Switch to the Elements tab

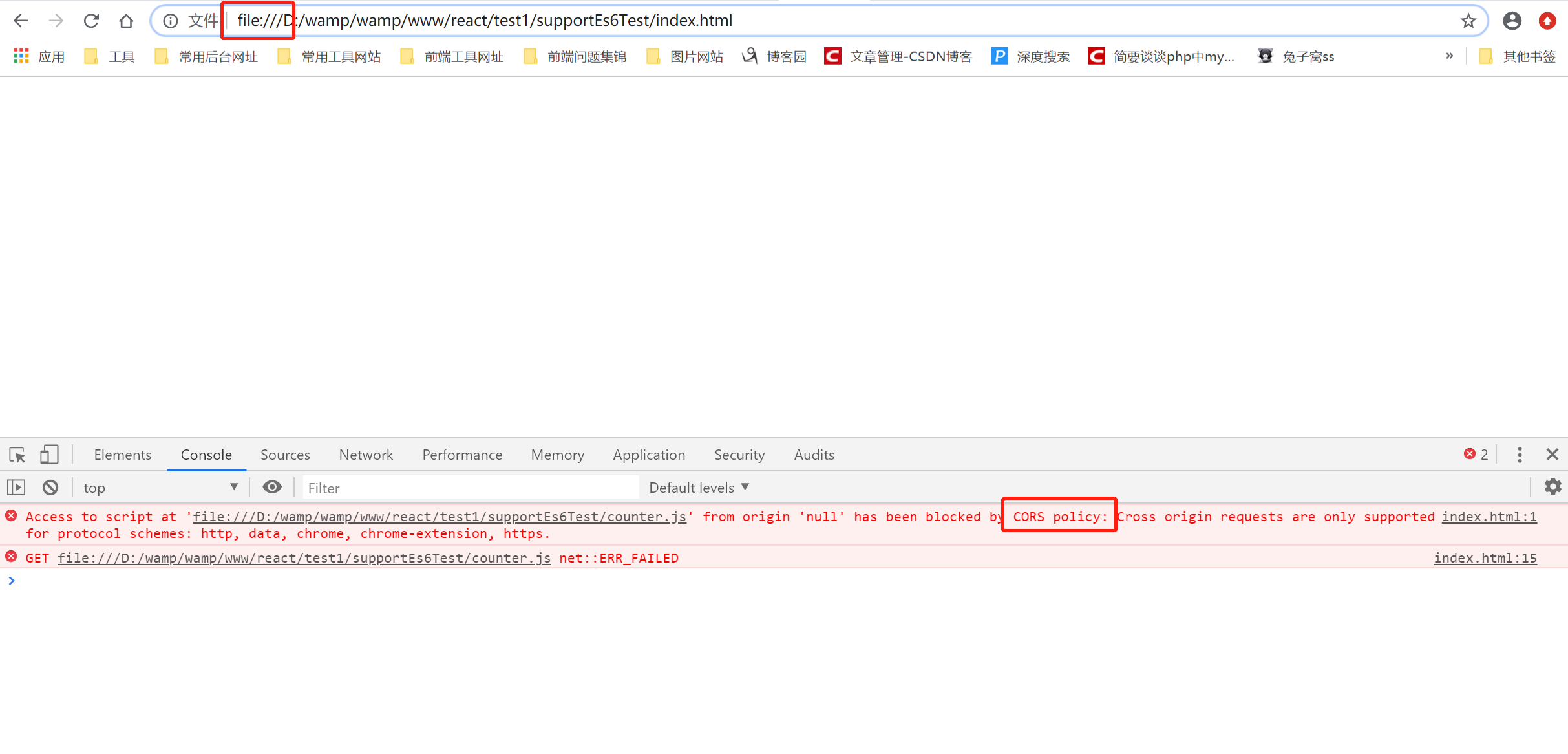[x=122, y=455]
